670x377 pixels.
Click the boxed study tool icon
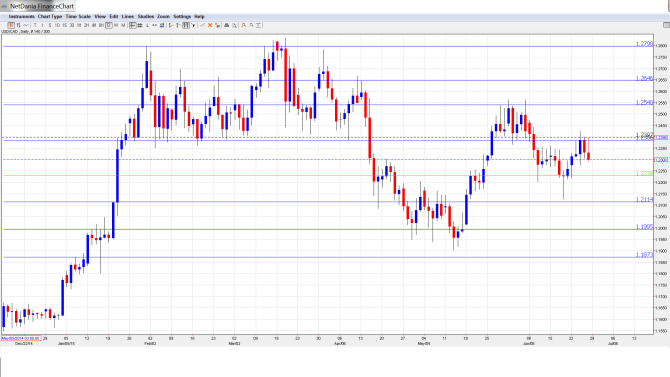[186, 26]
